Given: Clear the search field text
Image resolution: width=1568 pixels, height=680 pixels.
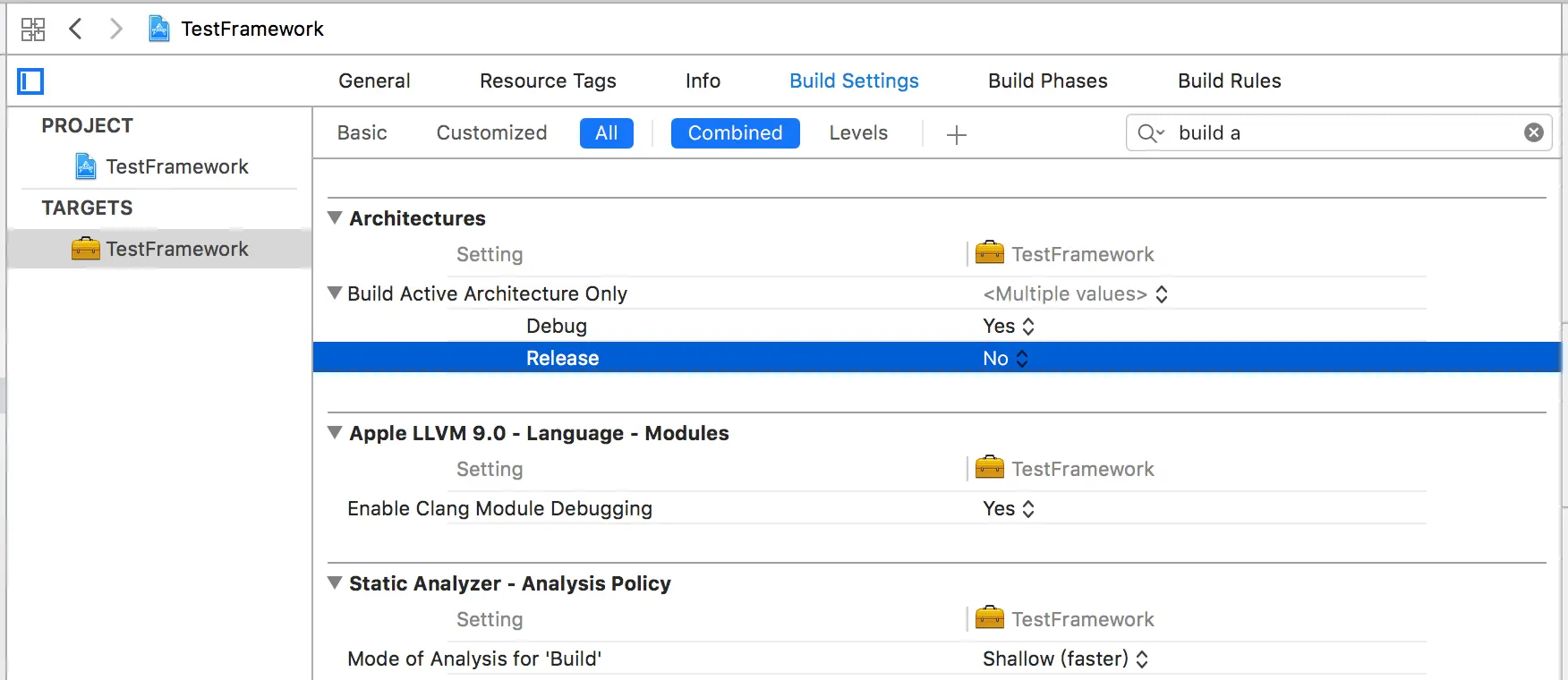Looking at the screenshot, I should tap(1533, 132).
